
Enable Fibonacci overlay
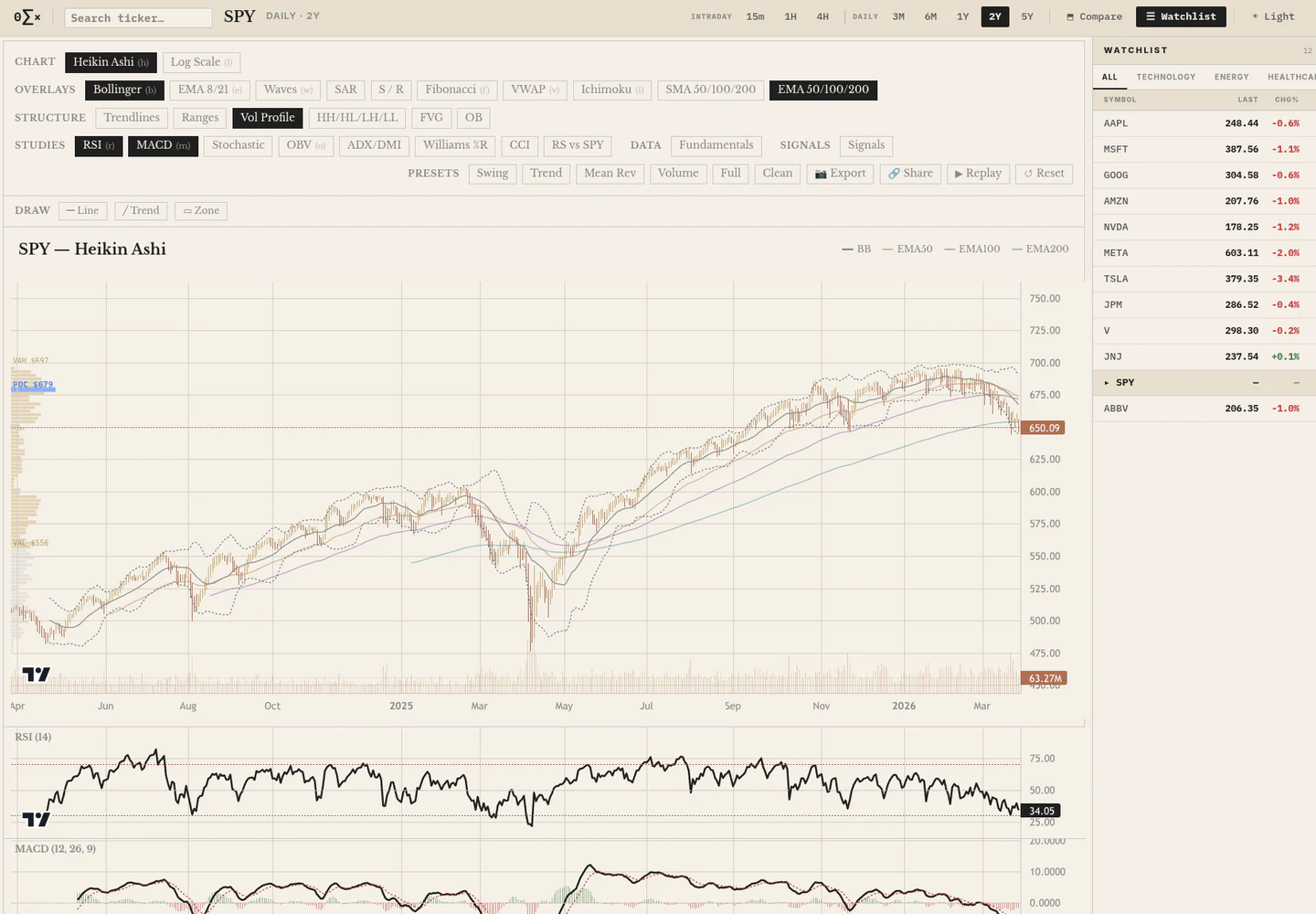coord(457,90)
